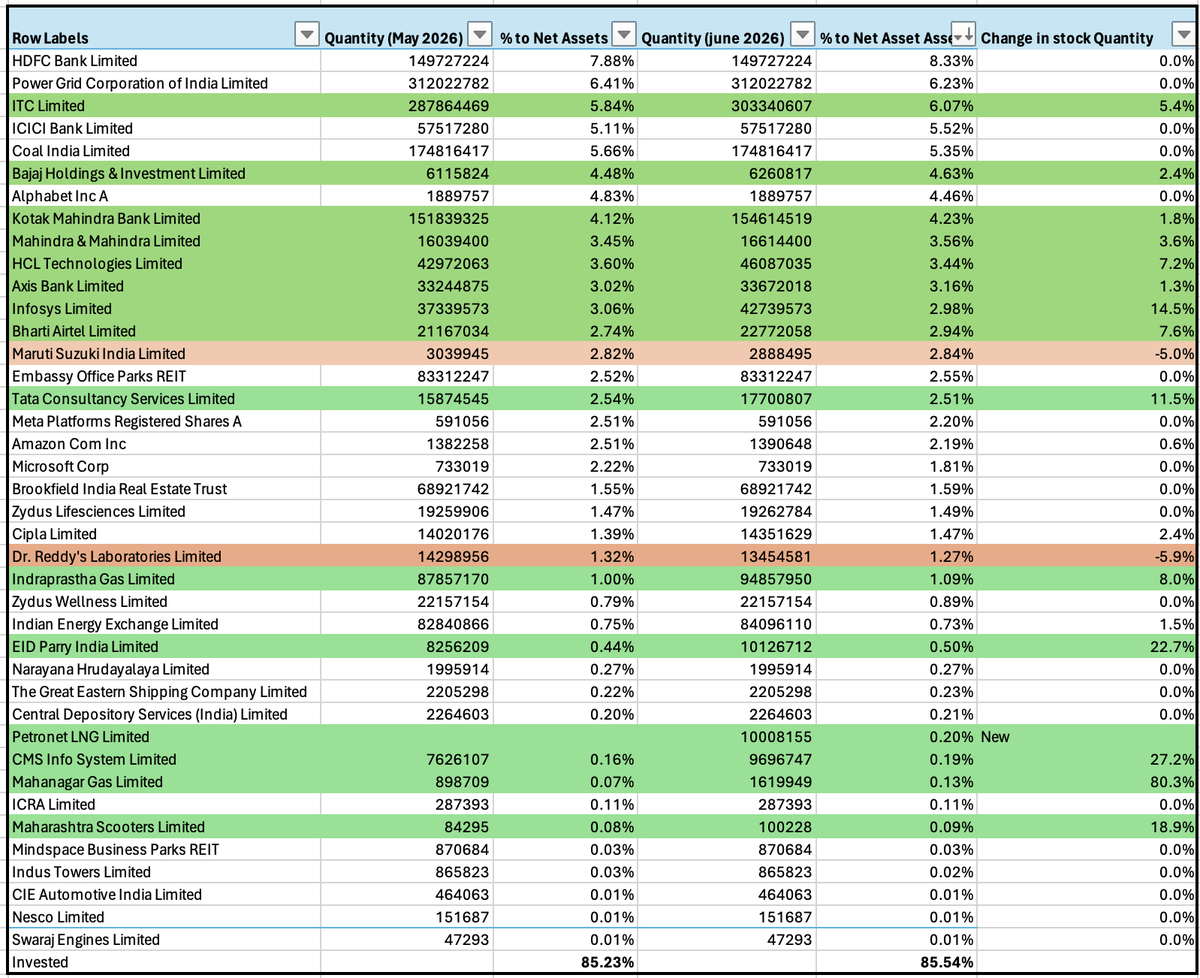Click the 8.33% net asset cell

point(896,61)
